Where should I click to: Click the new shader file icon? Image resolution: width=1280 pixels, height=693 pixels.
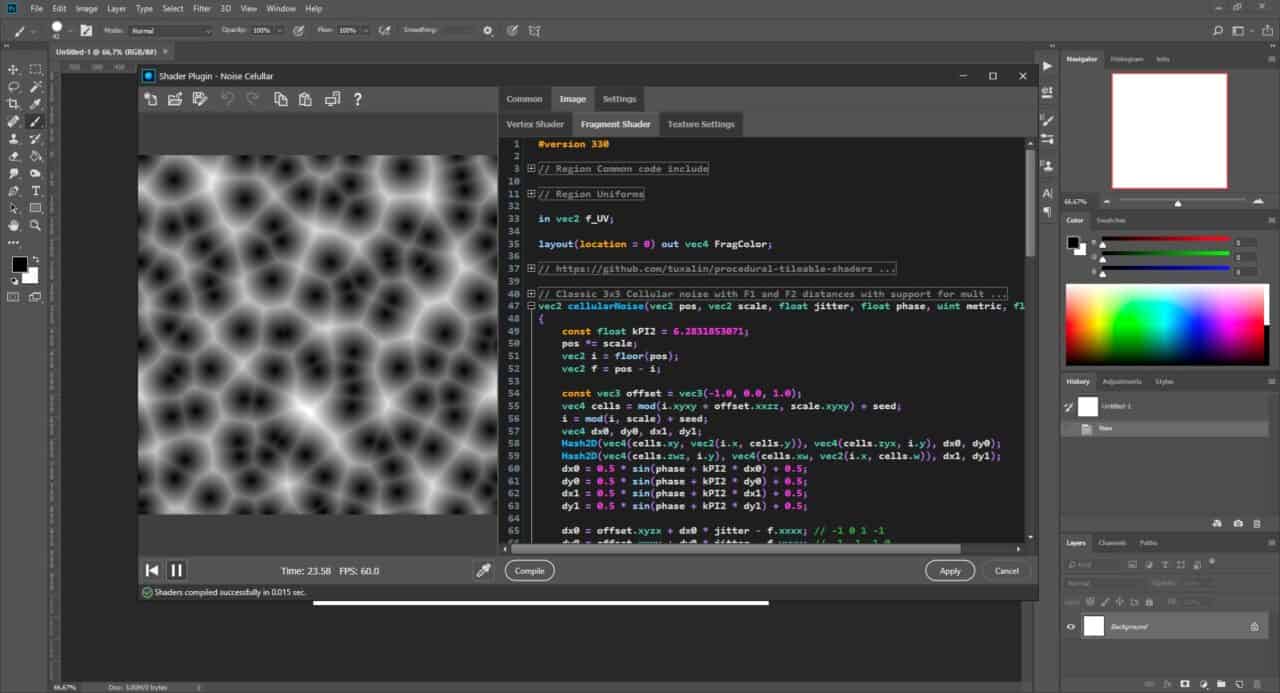150,99
